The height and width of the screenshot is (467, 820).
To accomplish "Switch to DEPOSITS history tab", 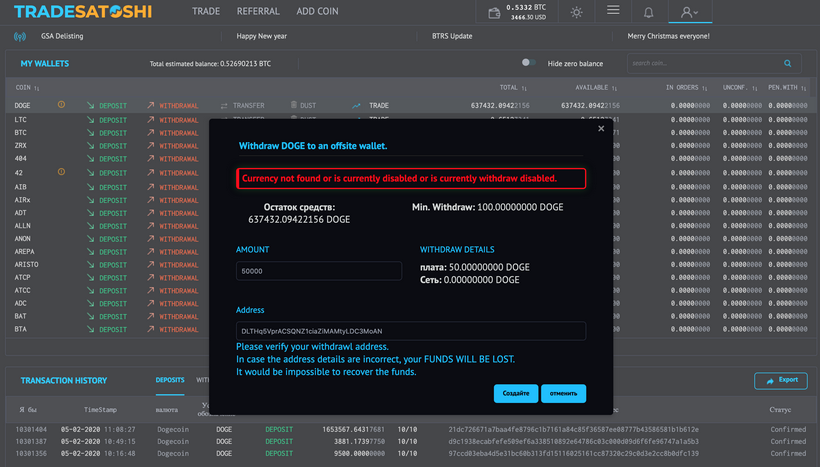I will tap(170, 380).
